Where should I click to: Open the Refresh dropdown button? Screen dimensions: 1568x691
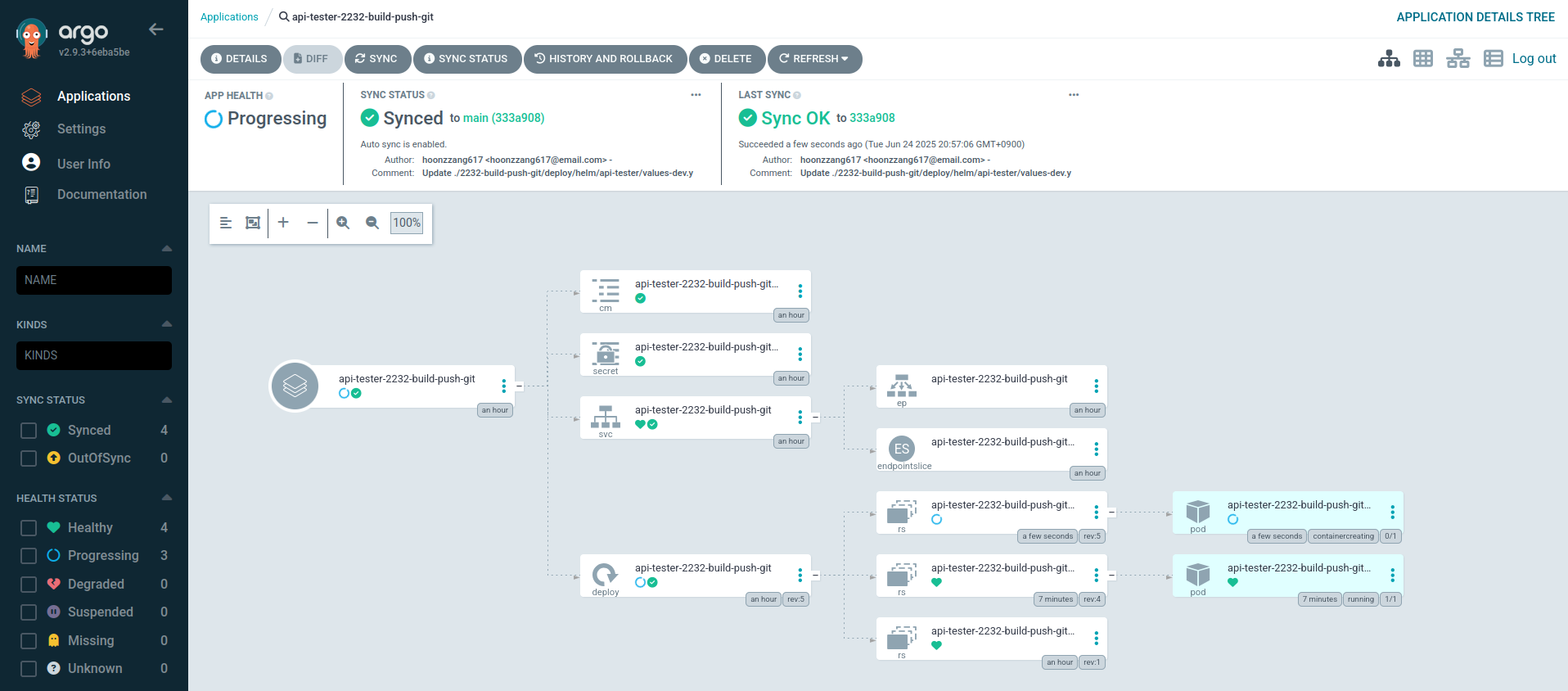coord(814,59)
